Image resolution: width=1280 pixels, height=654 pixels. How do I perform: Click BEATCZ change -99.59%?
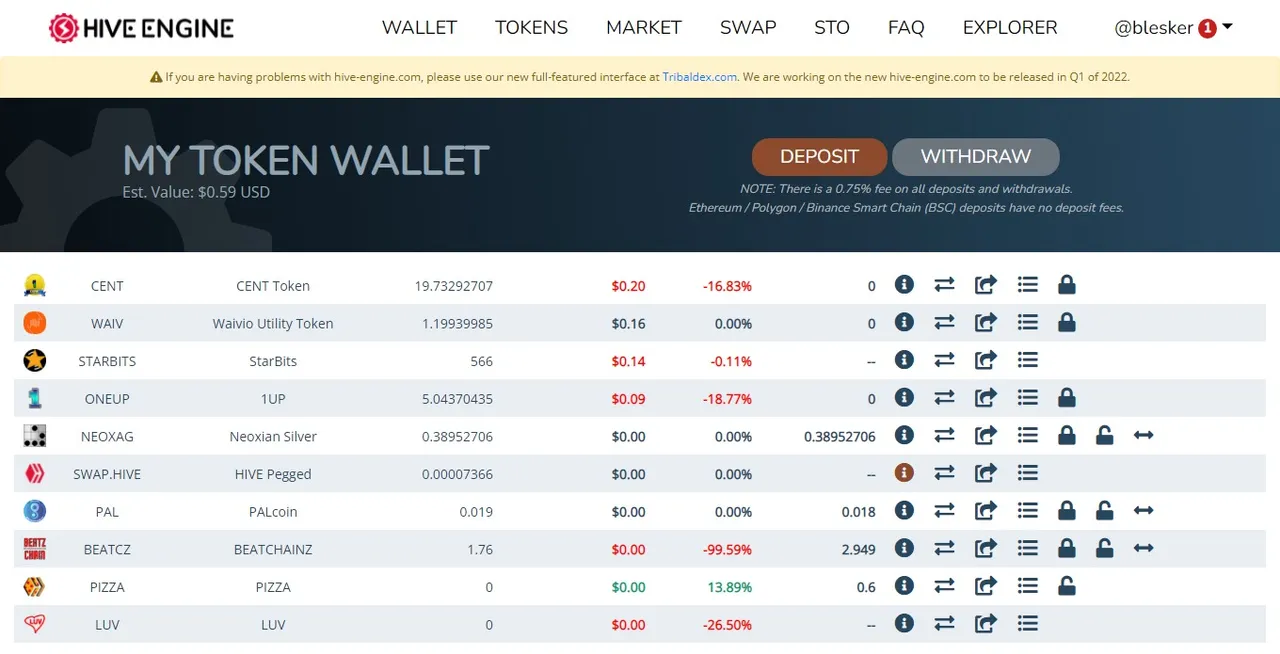coord(727,549)
